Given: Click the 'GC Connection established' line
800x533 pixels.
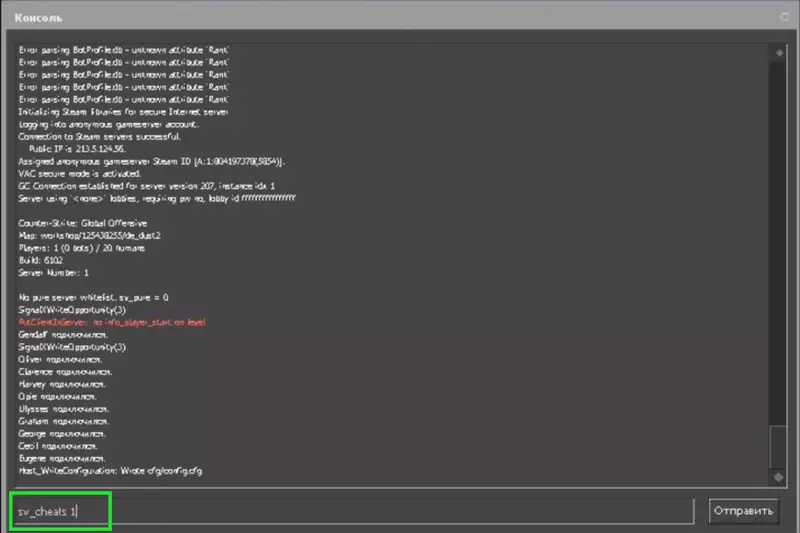Looking at the screenshot, I should (x=147, y=186).
